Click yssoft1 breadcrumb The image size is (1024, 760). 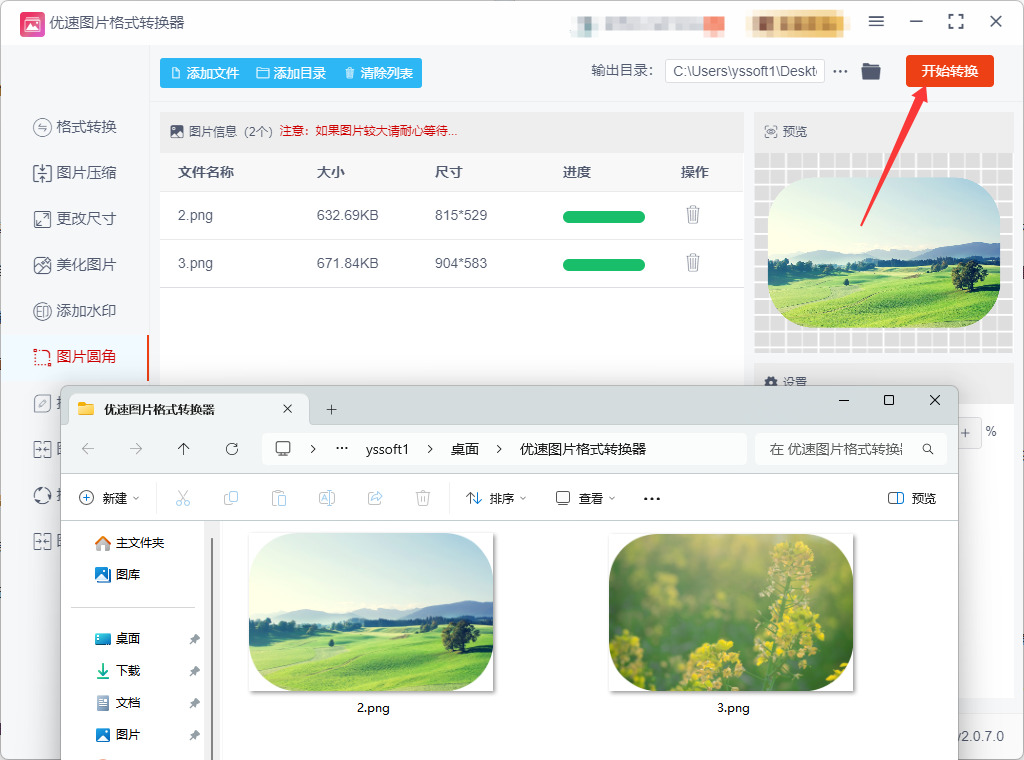(387, 449)
